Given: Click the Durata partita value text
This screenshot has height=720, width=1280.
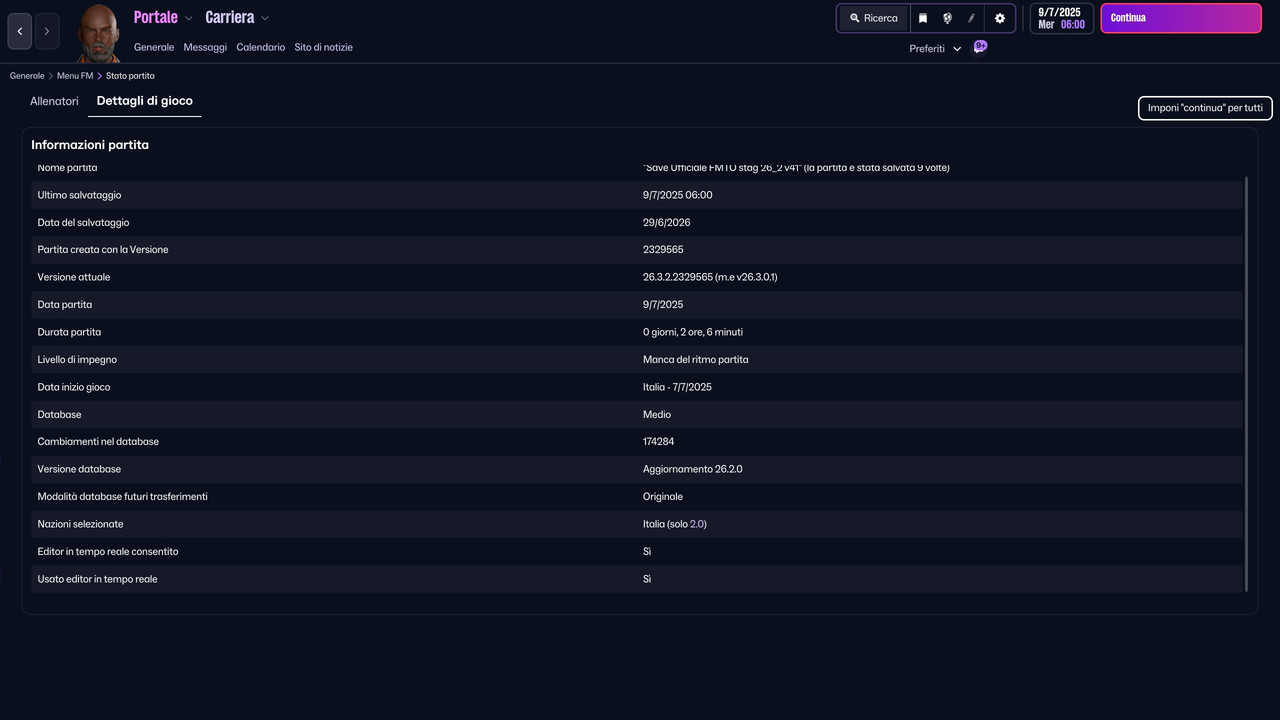Looking at the screenshot, I should click(693, 332).
